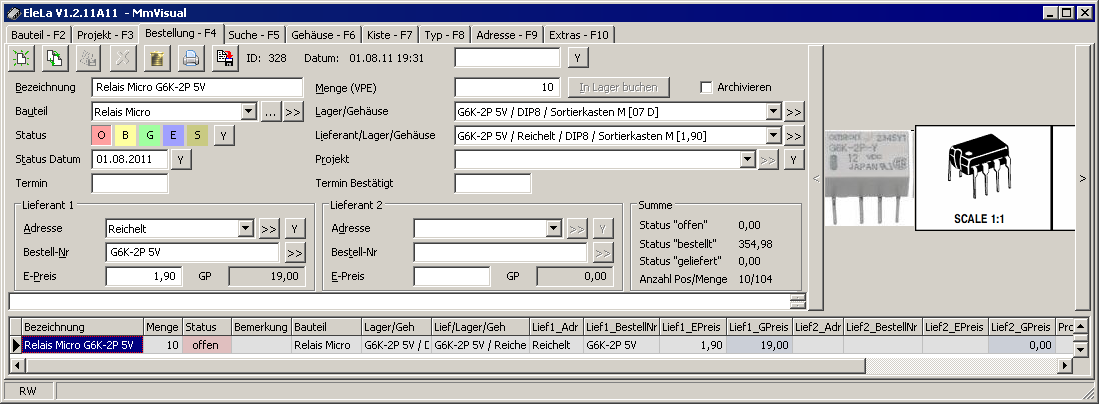Click the greyed-out undo edit toolbar icon
This screenshot has height=404, width=1099.
89,58
